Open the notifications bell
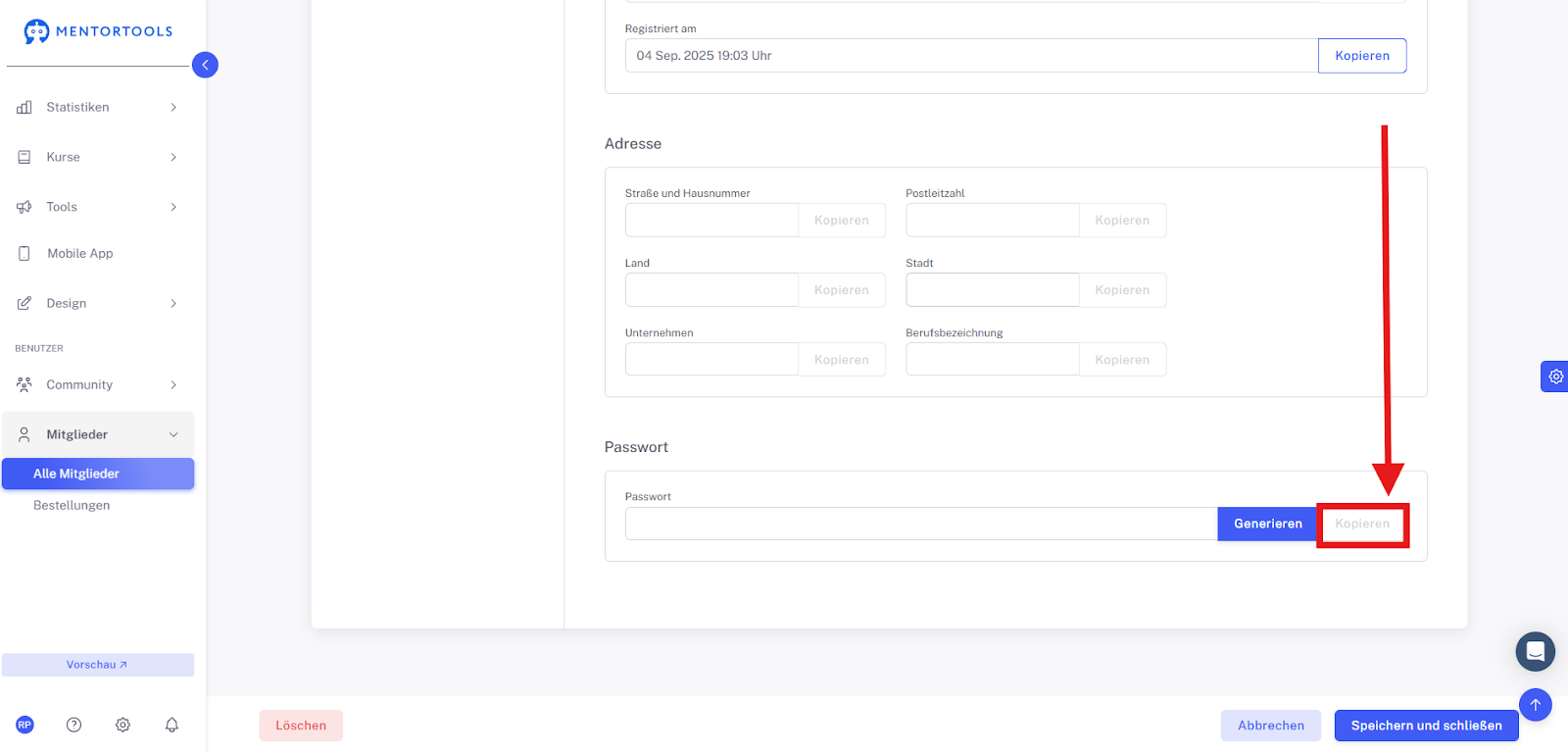The height and width of the screenshot is (753, 1568). [171, 725]
